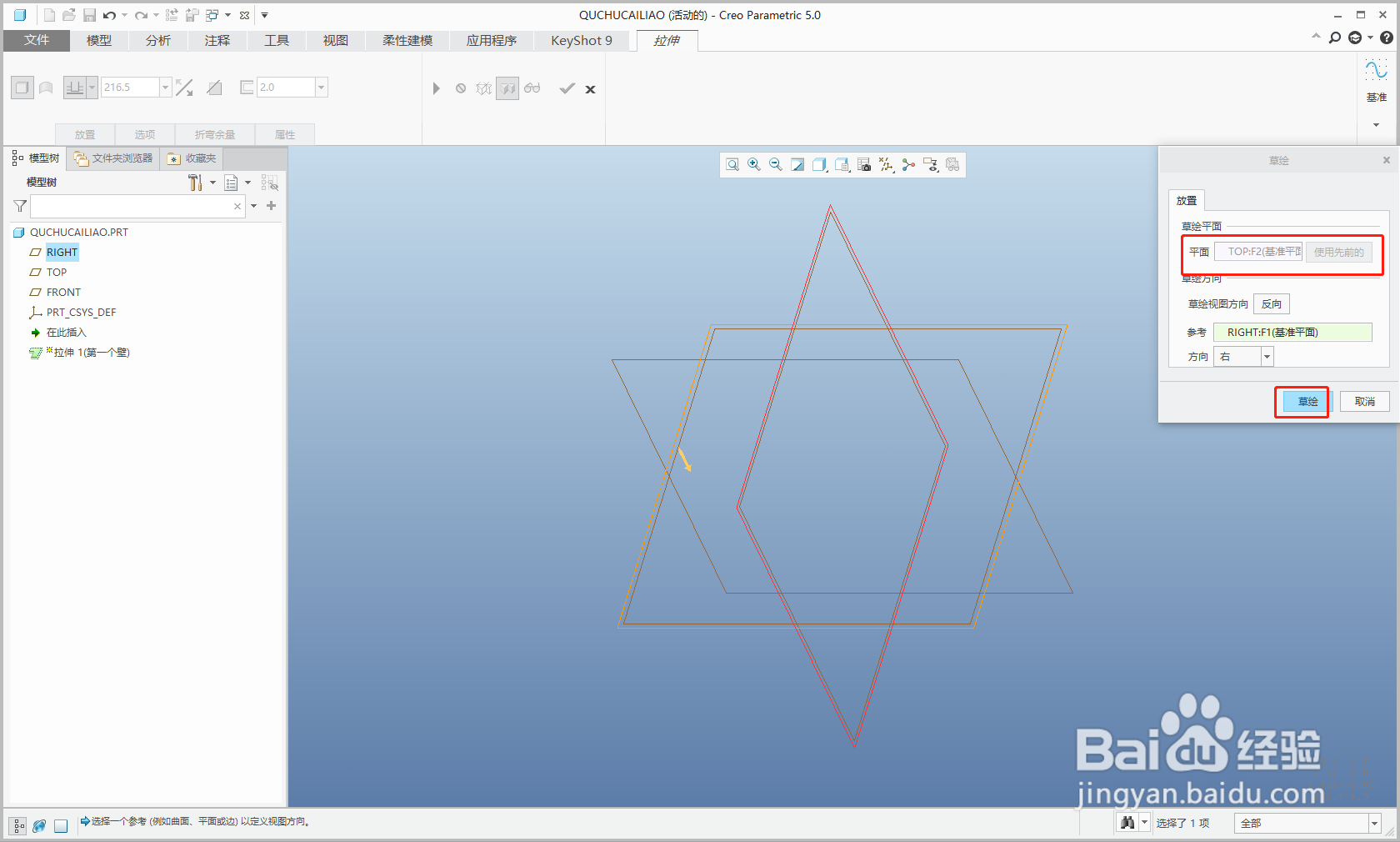Expand the depth option type dropdown
Viewport: 1400px width, 842px height.
92,88
